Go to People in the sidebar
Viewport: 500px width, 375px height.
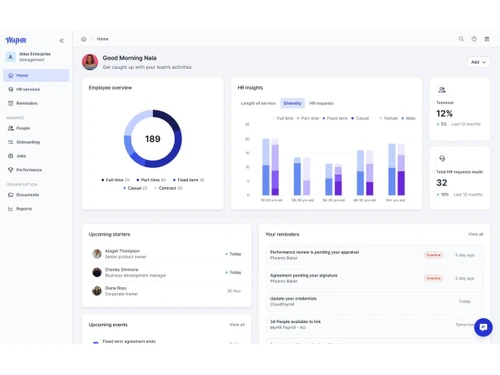pyautogui.click(x=36, y=128)
